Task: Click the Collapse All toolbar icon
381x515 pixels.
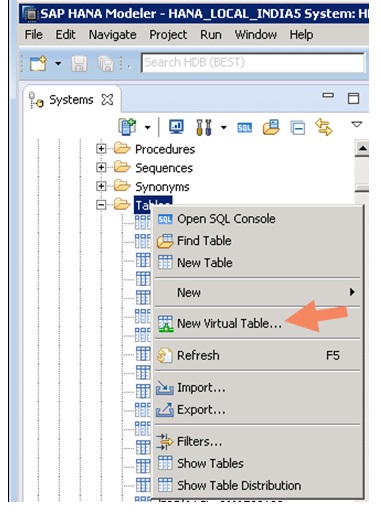Action: [297, 128]
